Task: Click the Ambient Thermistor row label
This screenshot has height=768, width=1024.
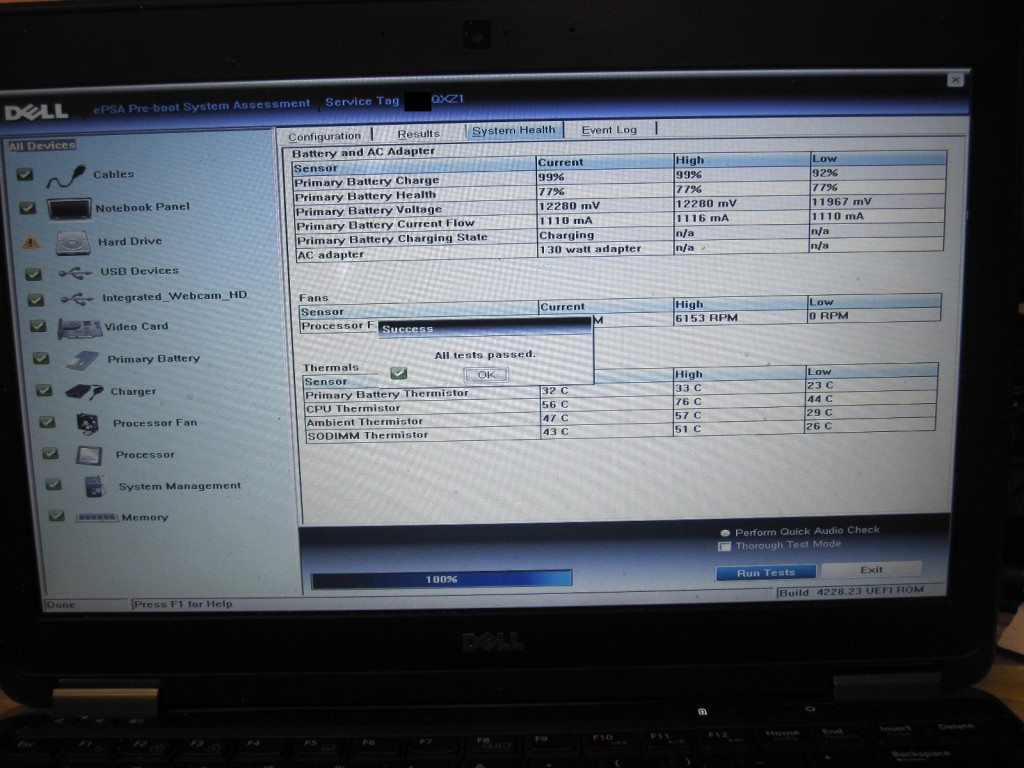Action: (x=365, y=422)
